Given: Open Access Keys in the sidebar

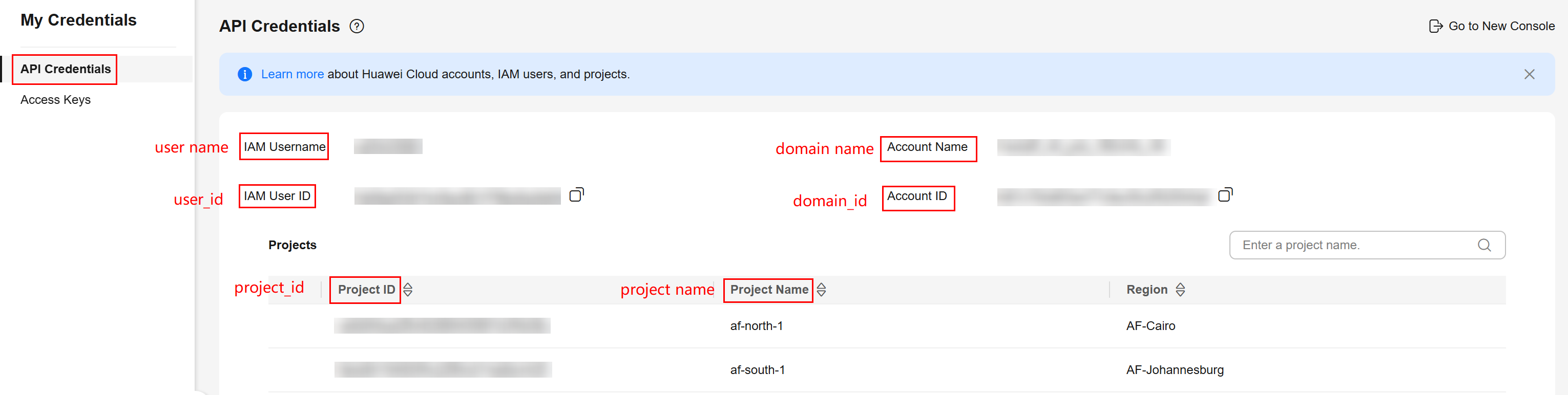Looking at the screenshot, I should coord(55,100).
